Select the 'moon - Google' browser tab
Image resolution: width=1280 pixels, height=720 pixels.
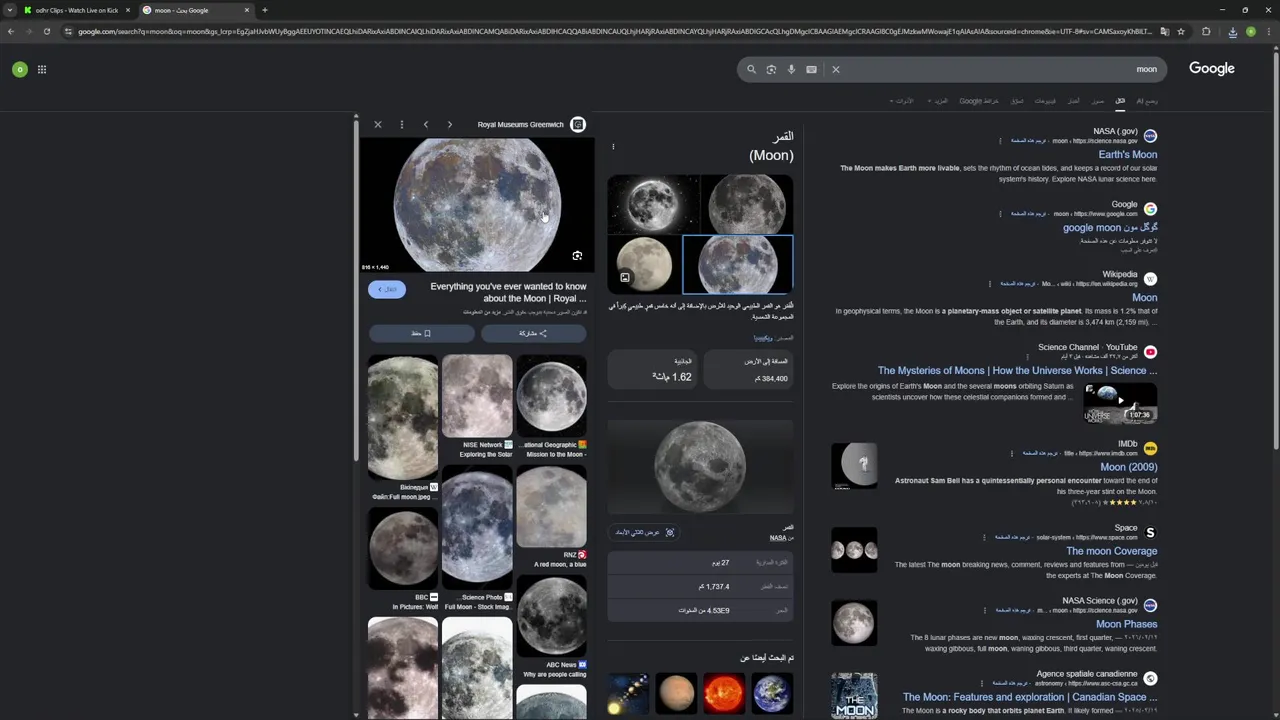(x=196, y=10)
